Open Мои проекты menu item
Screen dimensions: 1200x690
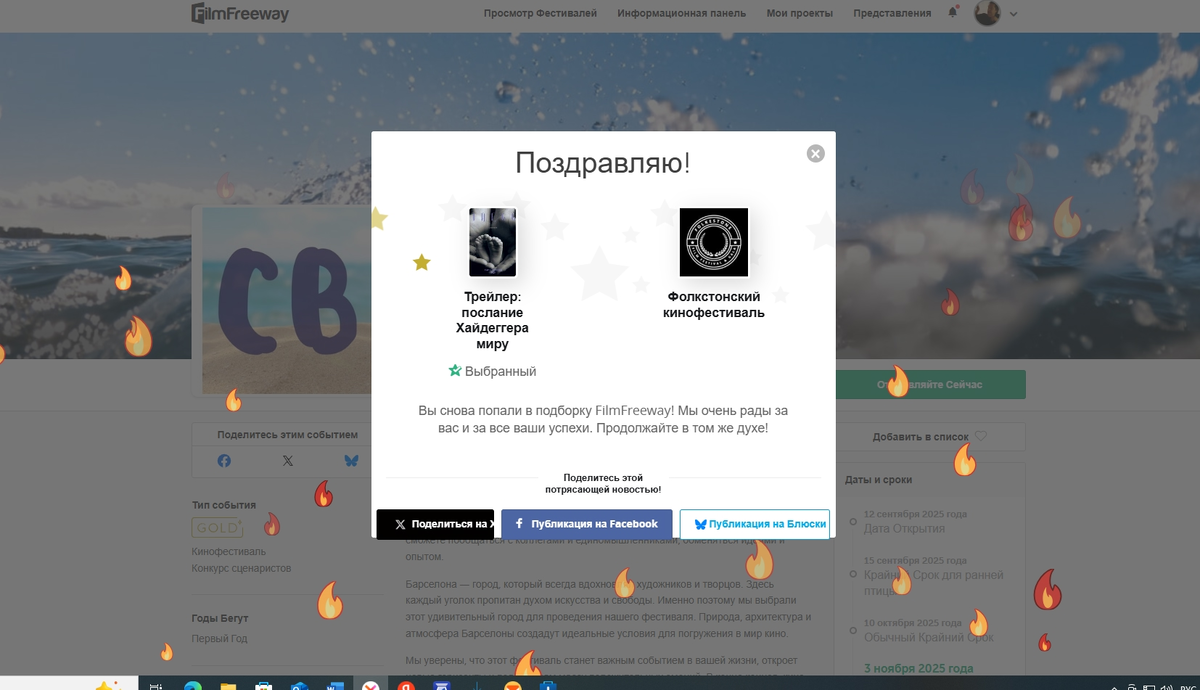pos(799,13)
